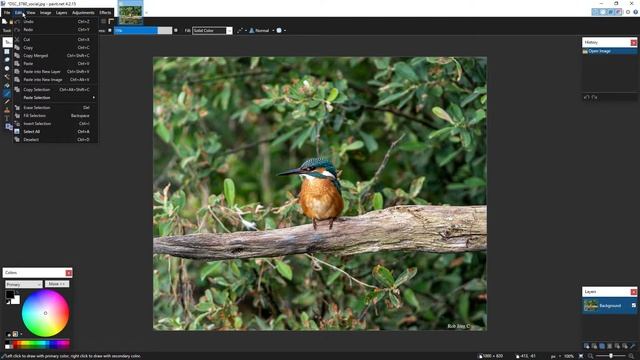Toggle Tools window button at top right

595,12
